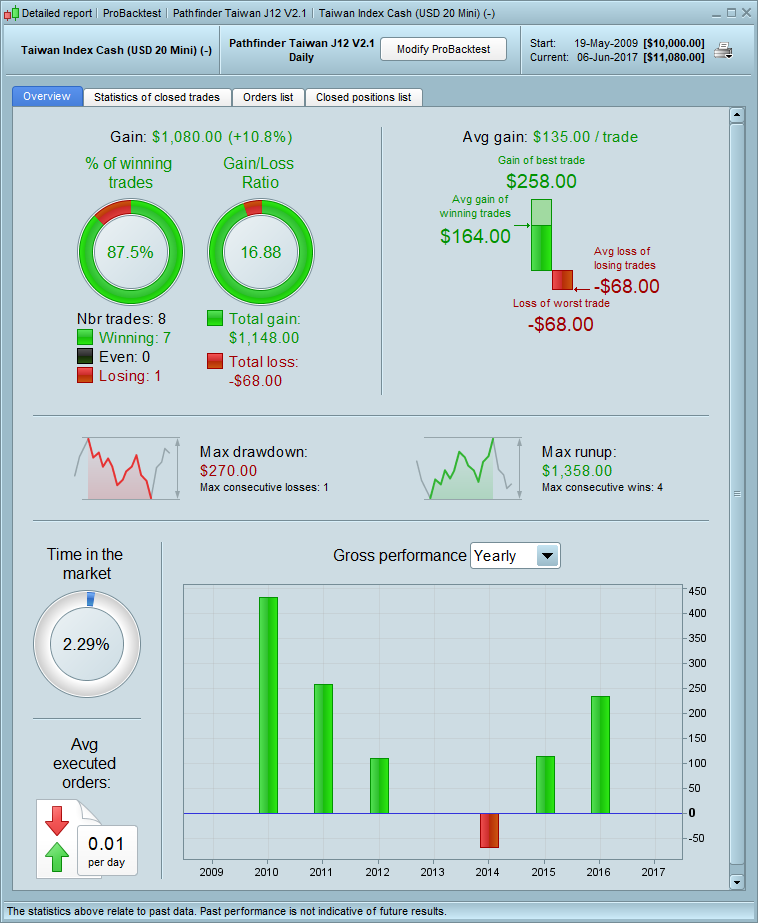Open the Orders list tab

click(268, 97)
